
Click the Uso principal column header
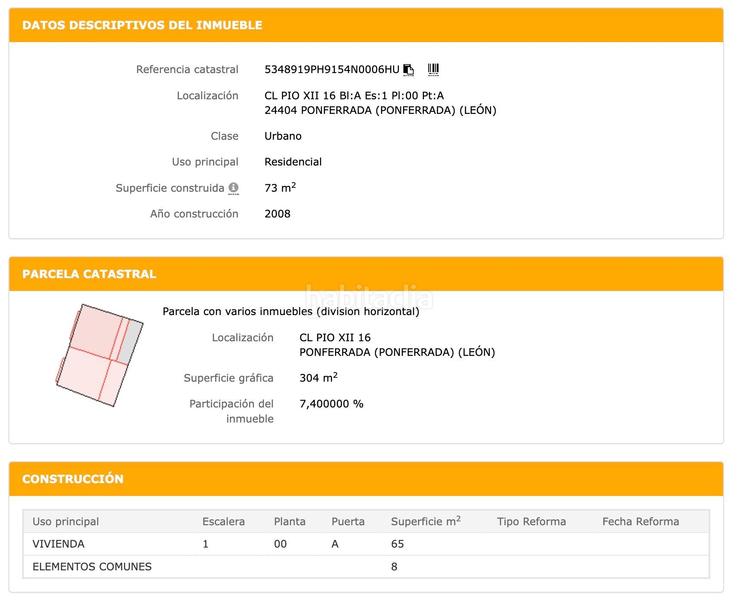click(x=66, y=521)
